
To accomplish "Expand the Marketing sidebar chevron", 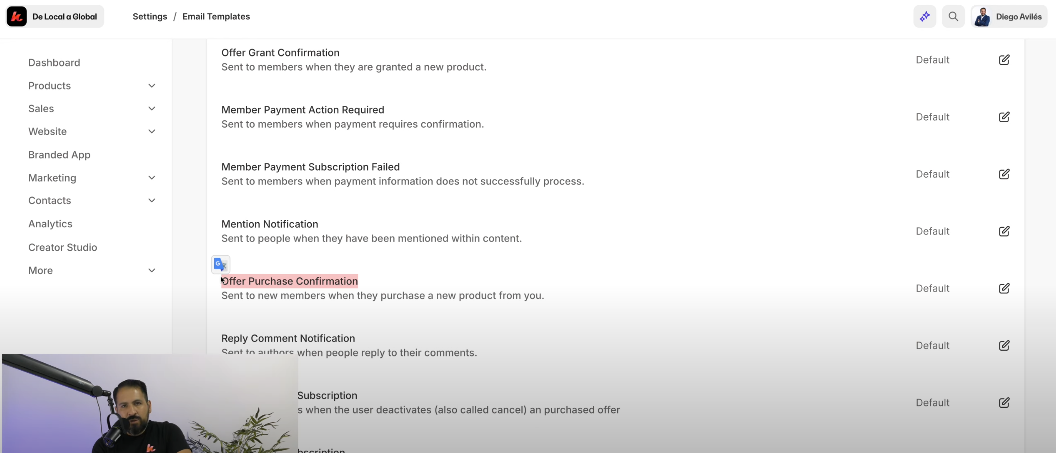I will [x=152, y=178].
